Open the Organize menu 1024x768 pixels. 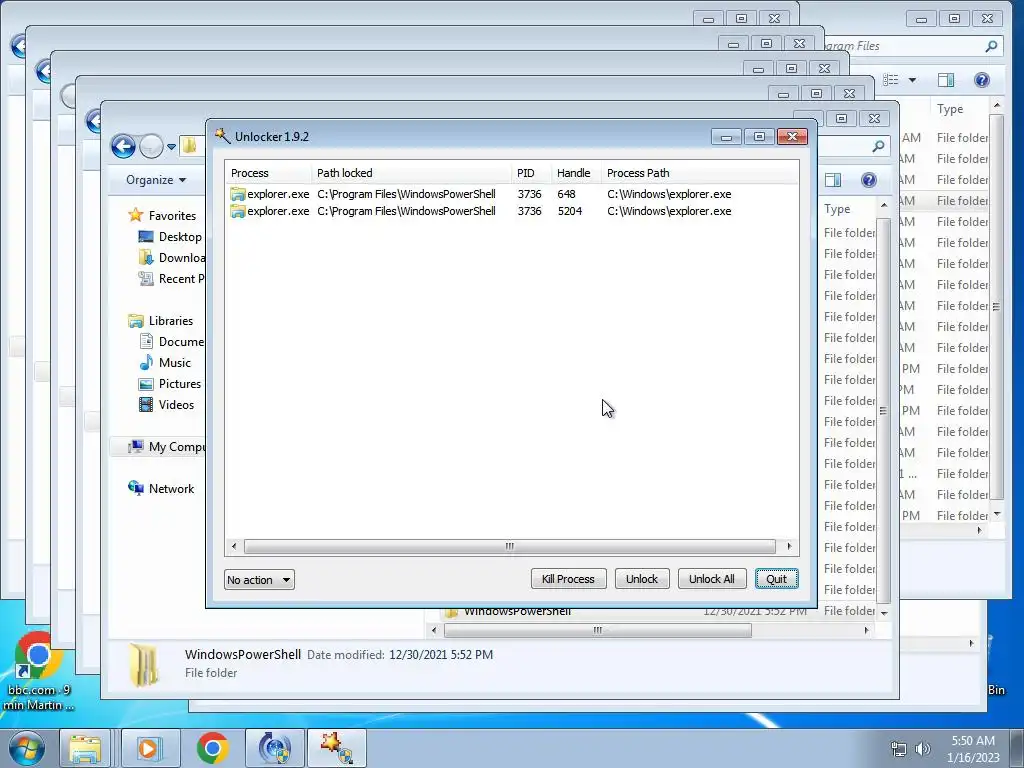coord(155,180)
